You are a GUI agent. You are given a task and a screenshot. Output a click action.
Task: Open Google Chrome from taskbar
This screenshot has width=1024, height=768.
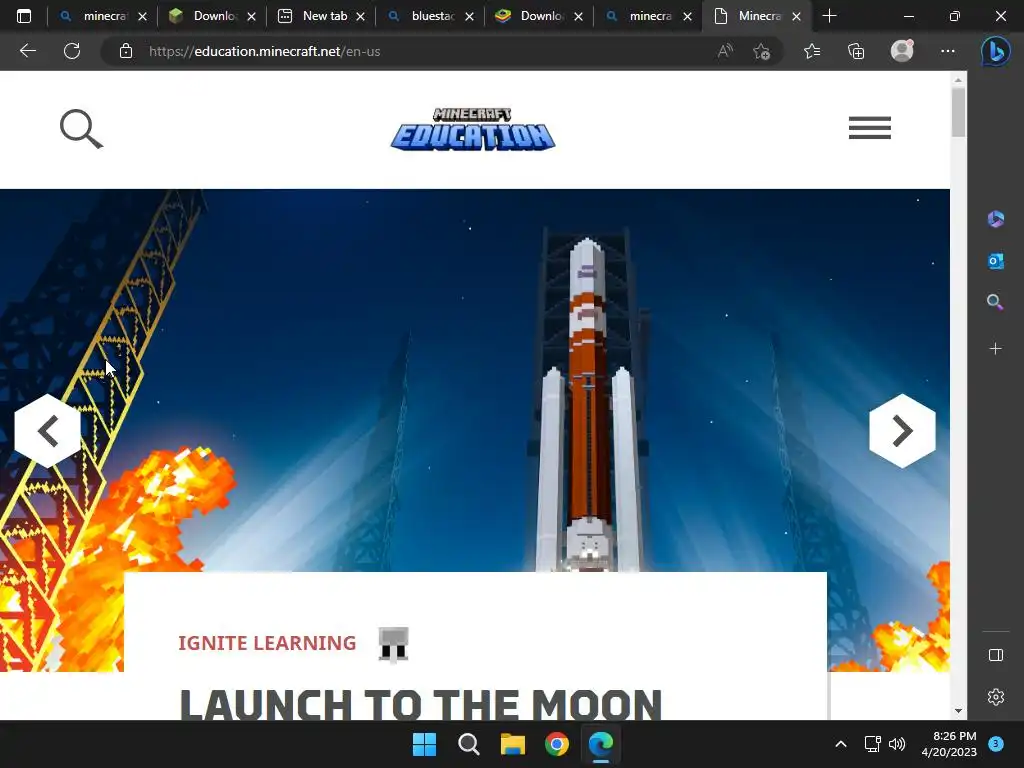[x=557, y=744]
